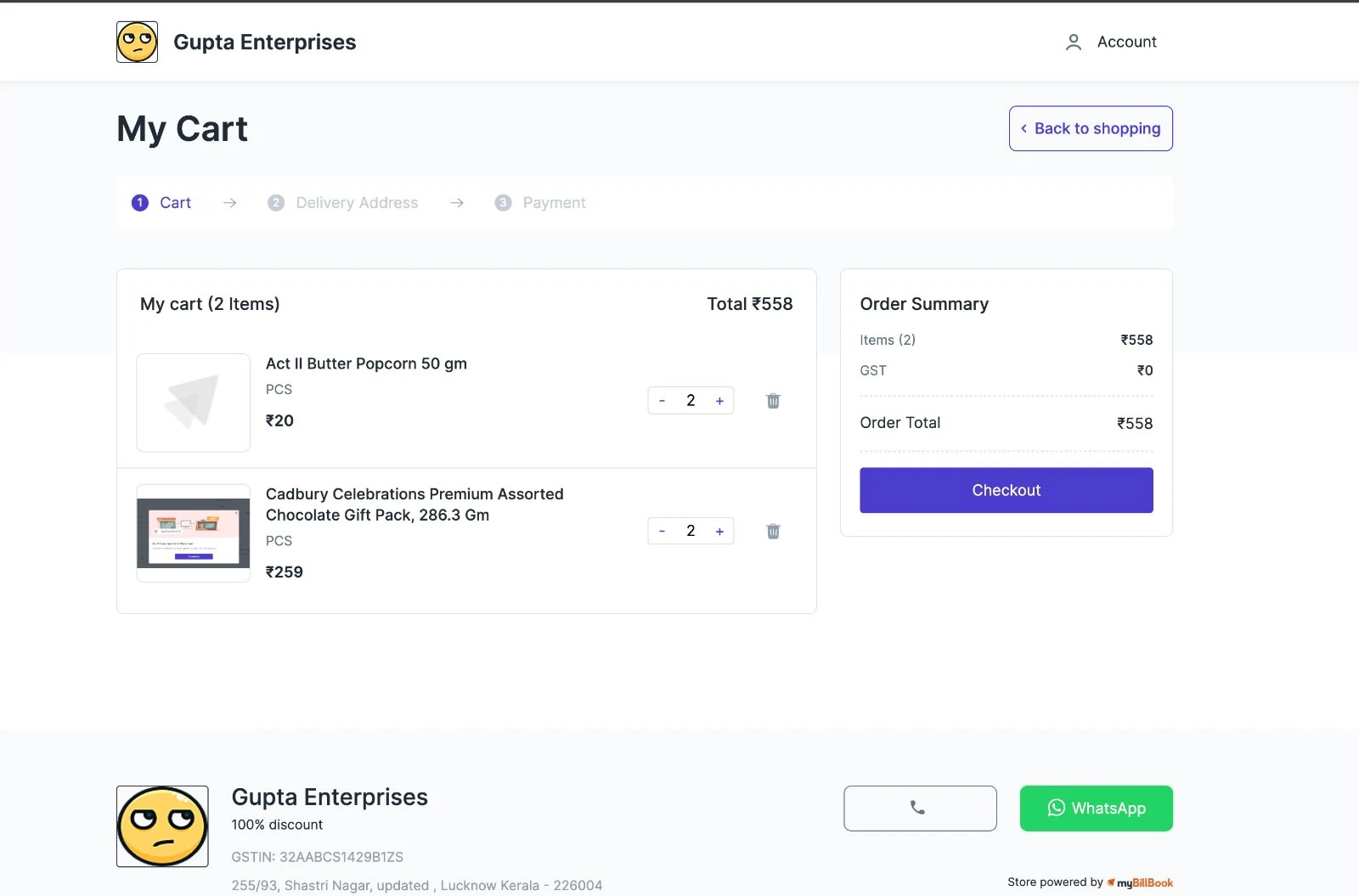The image size is (1359, 896).
Task: Click the ₹20 price of popcorn
Action: pos(279,420)
